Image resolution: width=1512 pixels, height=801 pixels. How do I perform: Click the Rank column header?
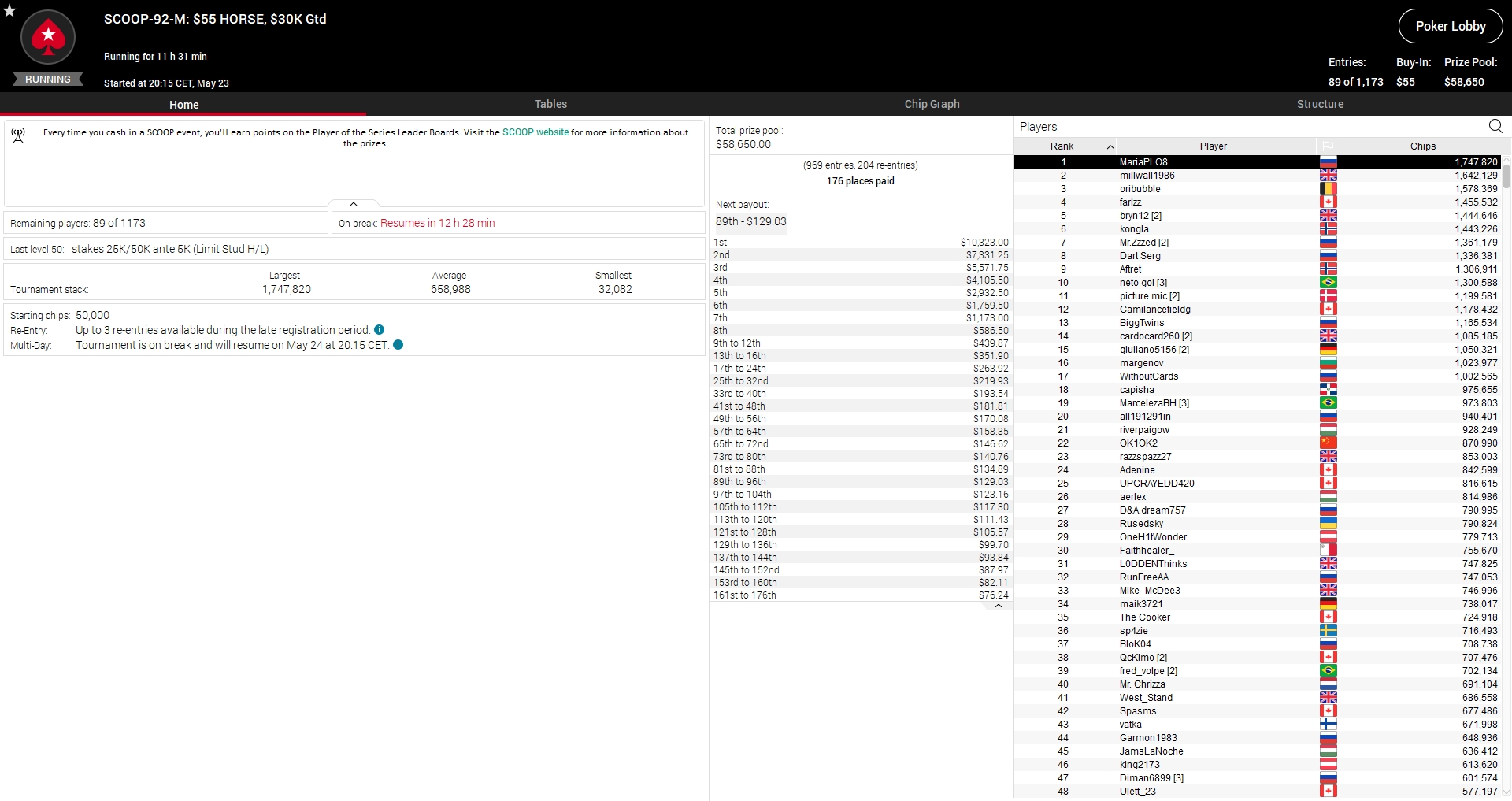click(x=1062, y=146)
